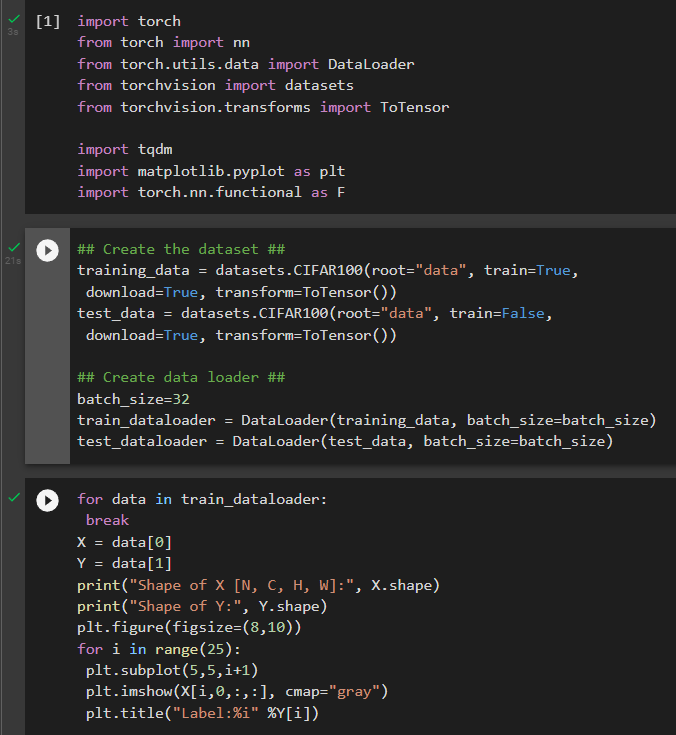Click the 'DataLoader' import name in first cell
The width and height of the screenshot is (676, 735).
[x=371, y=64]
